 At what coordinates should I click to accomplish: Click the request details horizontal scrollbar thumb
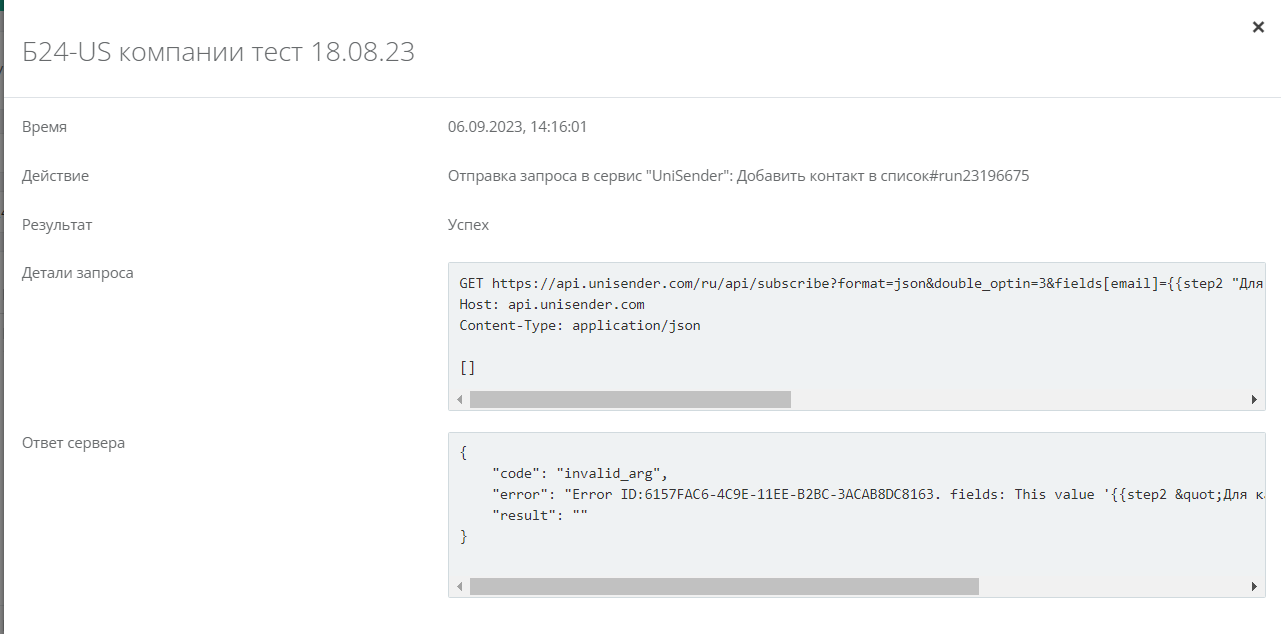pyautogui.click(x=630, y=400)
